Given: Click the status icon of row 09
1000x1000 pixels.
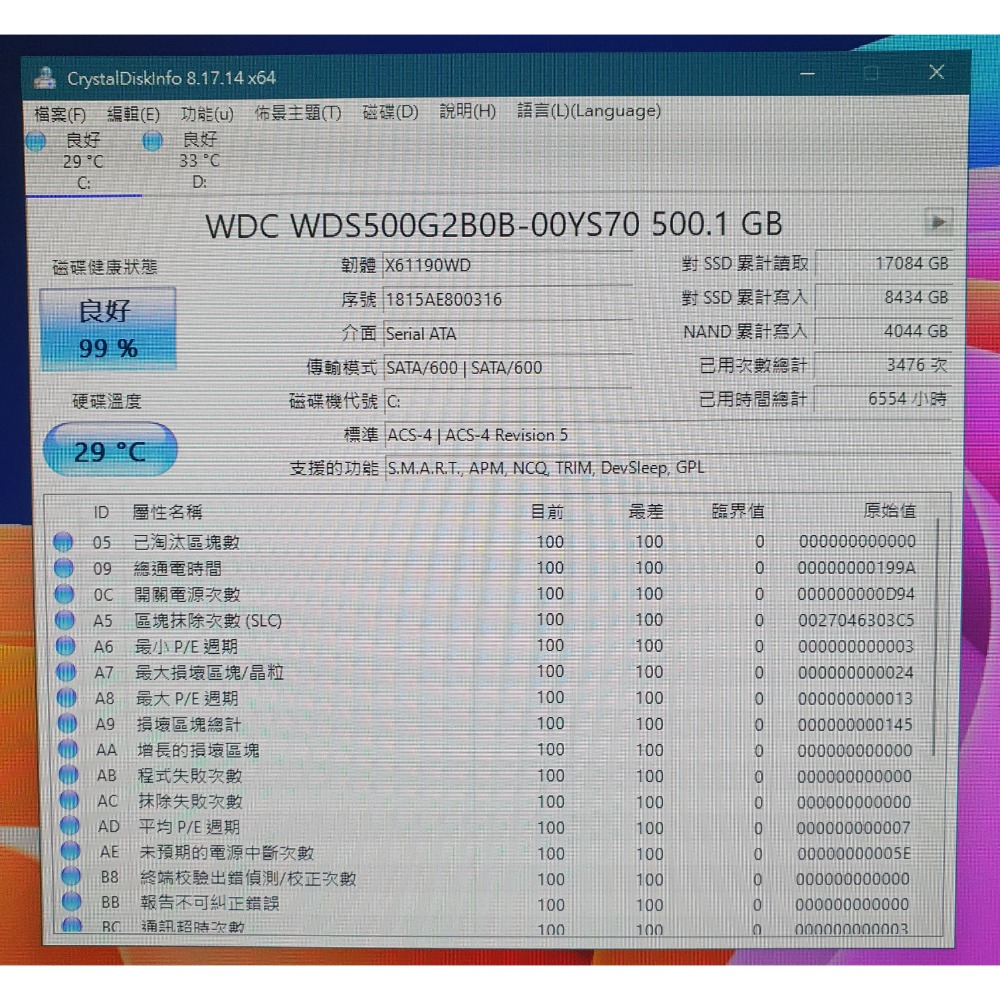Looking at the screenshot, I should (x=64, y=568).
